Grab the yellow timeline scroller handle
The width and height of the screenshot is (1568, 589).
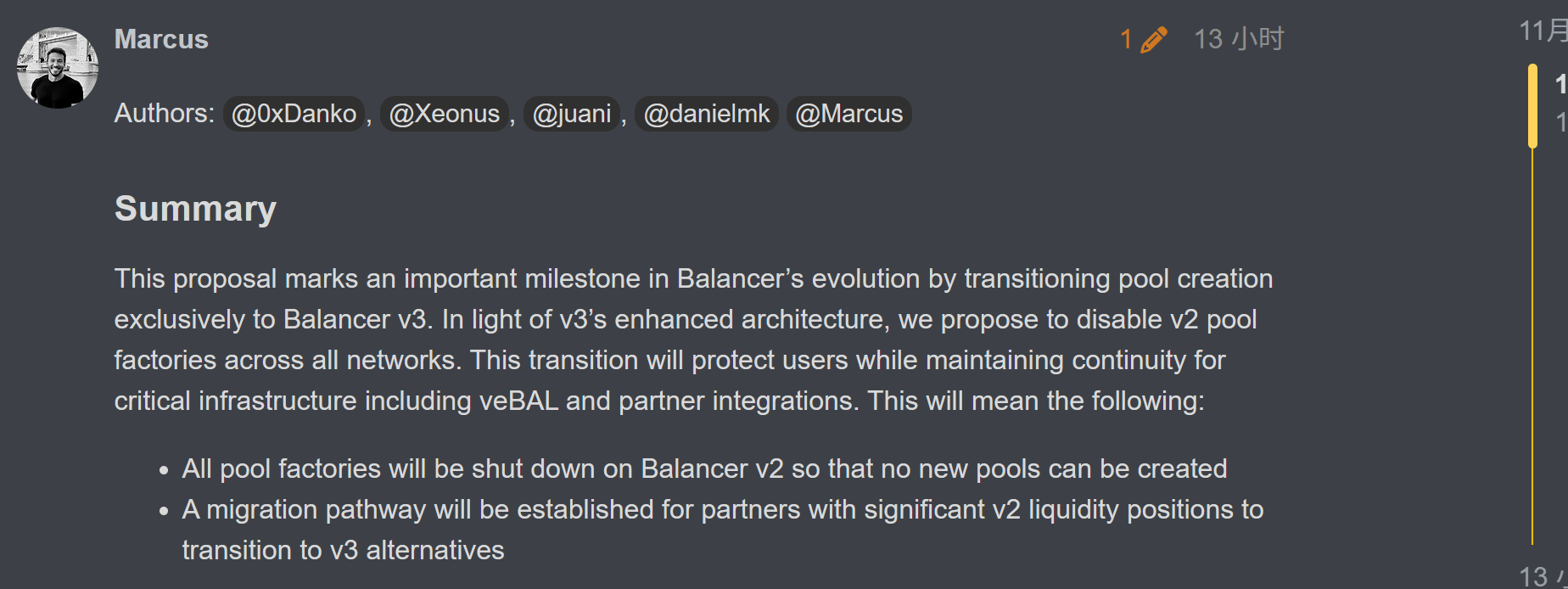pos(1532,106)
